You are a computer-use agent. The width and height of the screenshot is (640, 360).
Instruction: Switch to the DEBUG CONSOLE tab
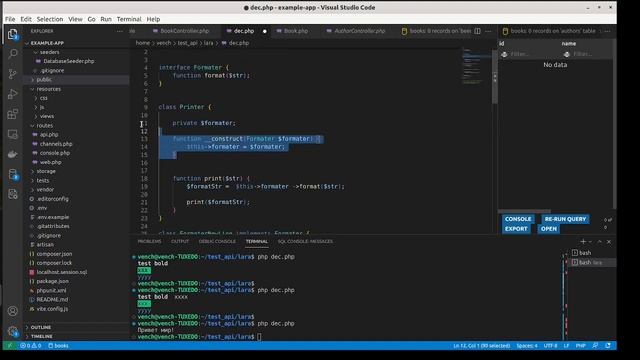(217, 242)
